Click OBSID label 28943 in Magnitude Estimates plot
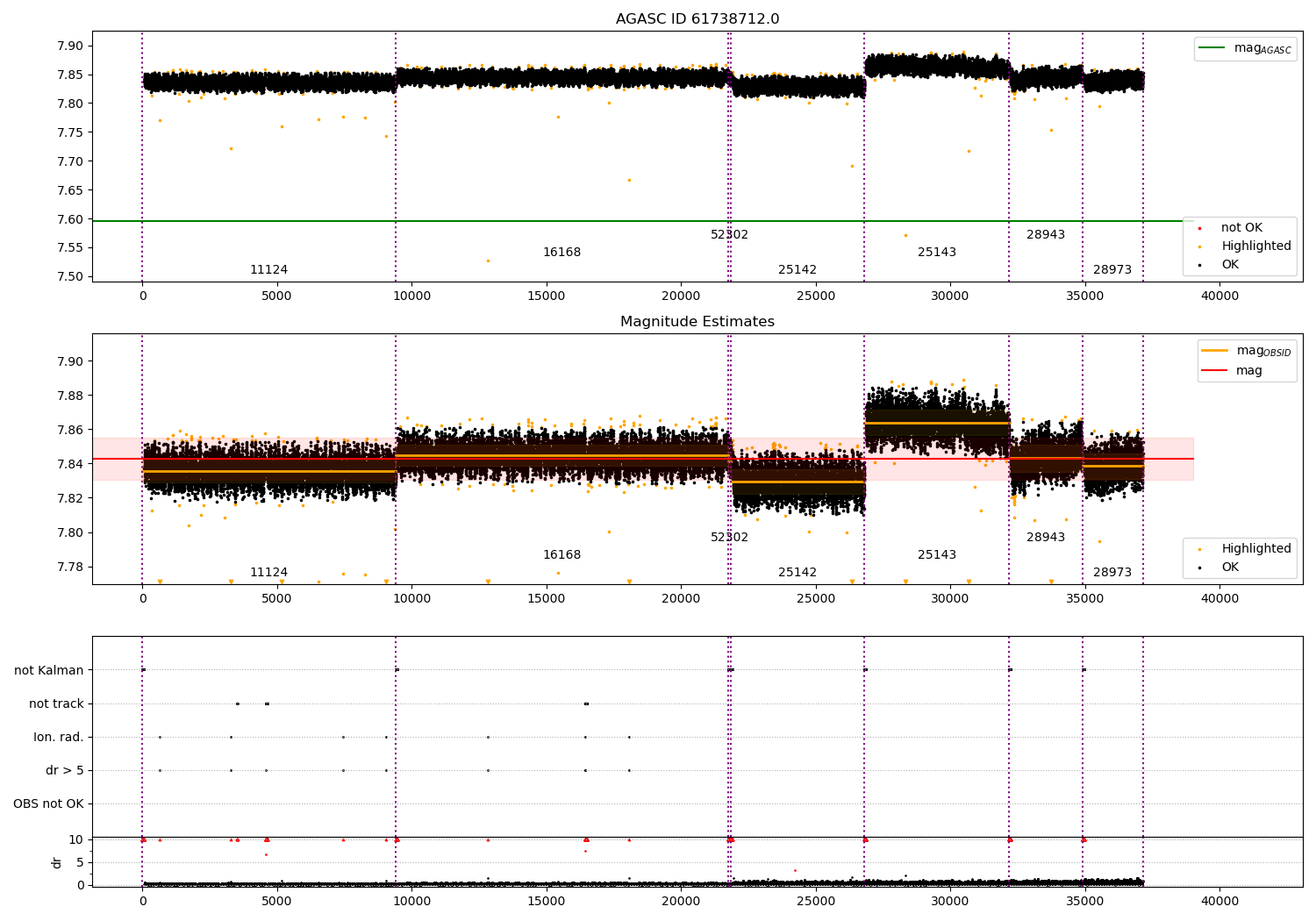 (x=1046, y=538)
